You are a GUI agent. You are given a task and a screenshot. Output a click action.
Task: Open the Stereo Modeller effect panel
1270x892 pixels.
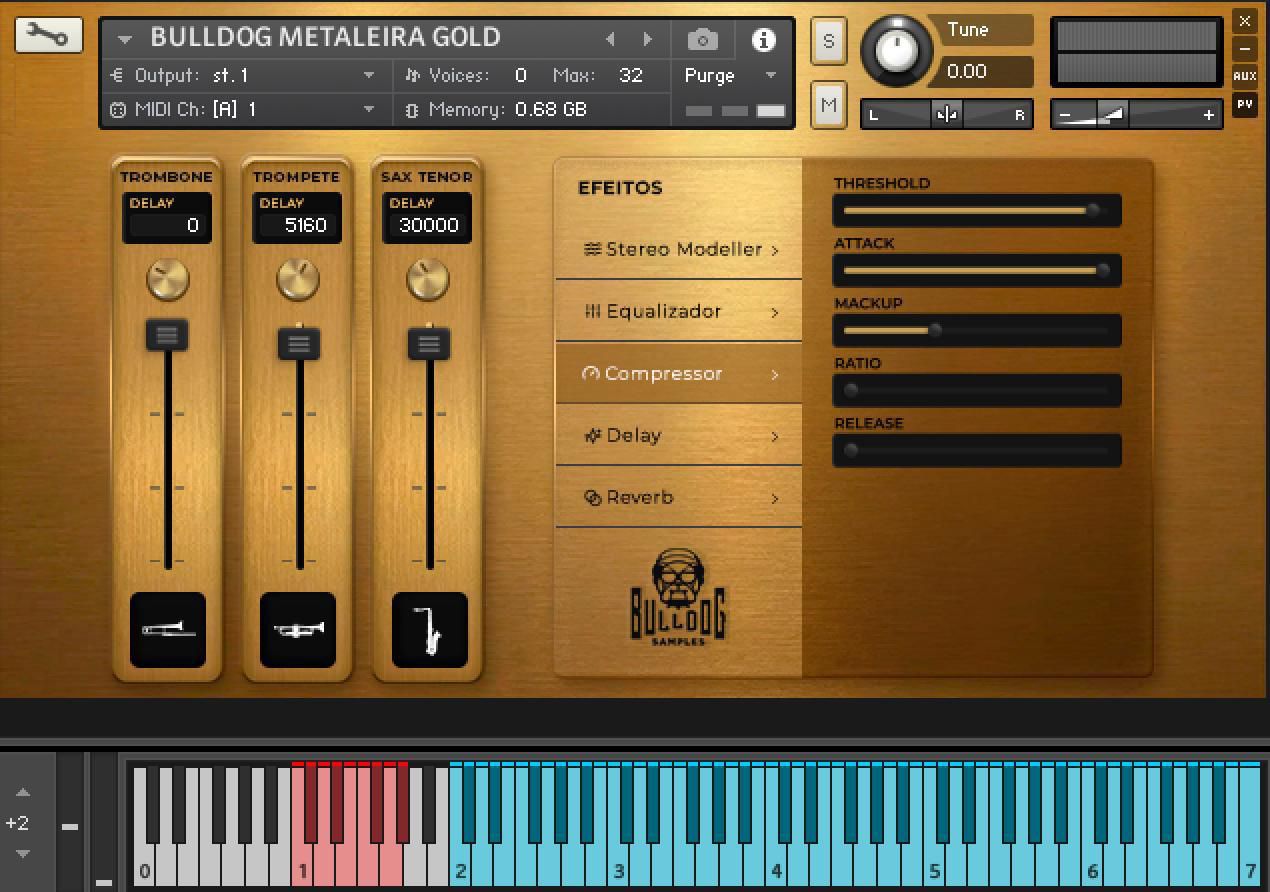click(679, 249)
